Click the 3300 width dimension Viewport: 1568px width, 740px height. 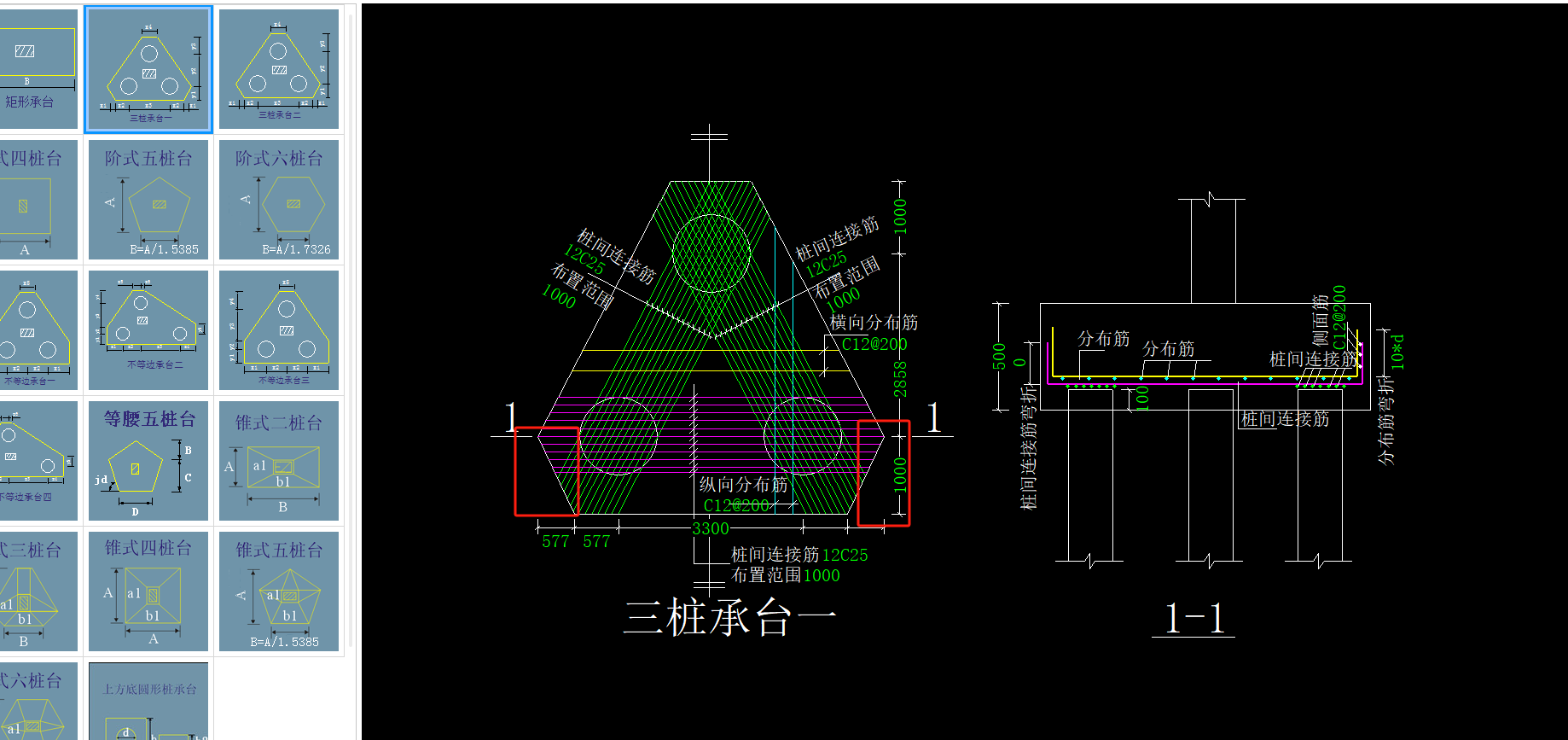(710, 528)
